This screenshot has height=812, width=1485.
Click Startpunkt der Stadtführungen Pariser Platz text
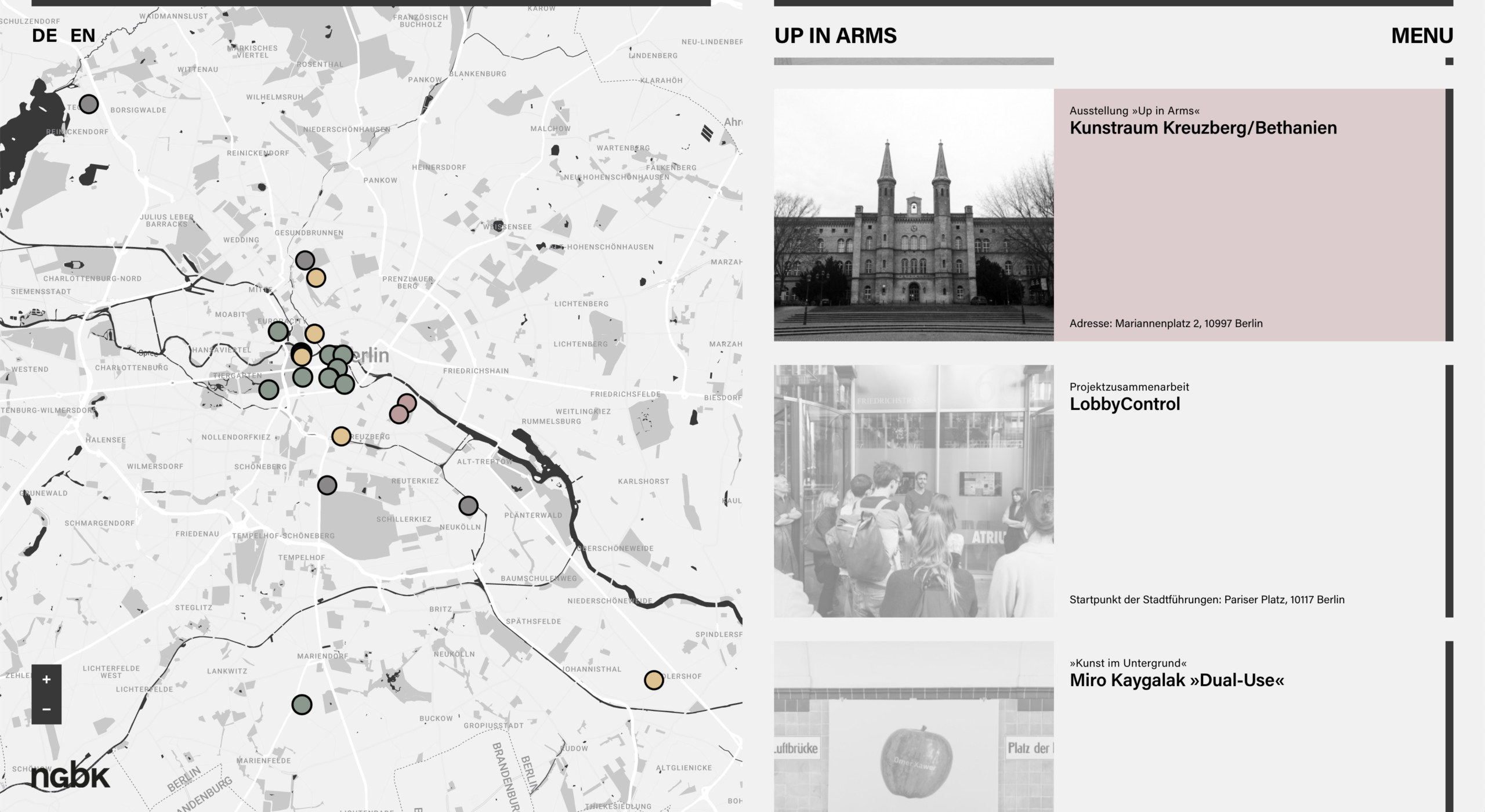1207,600
